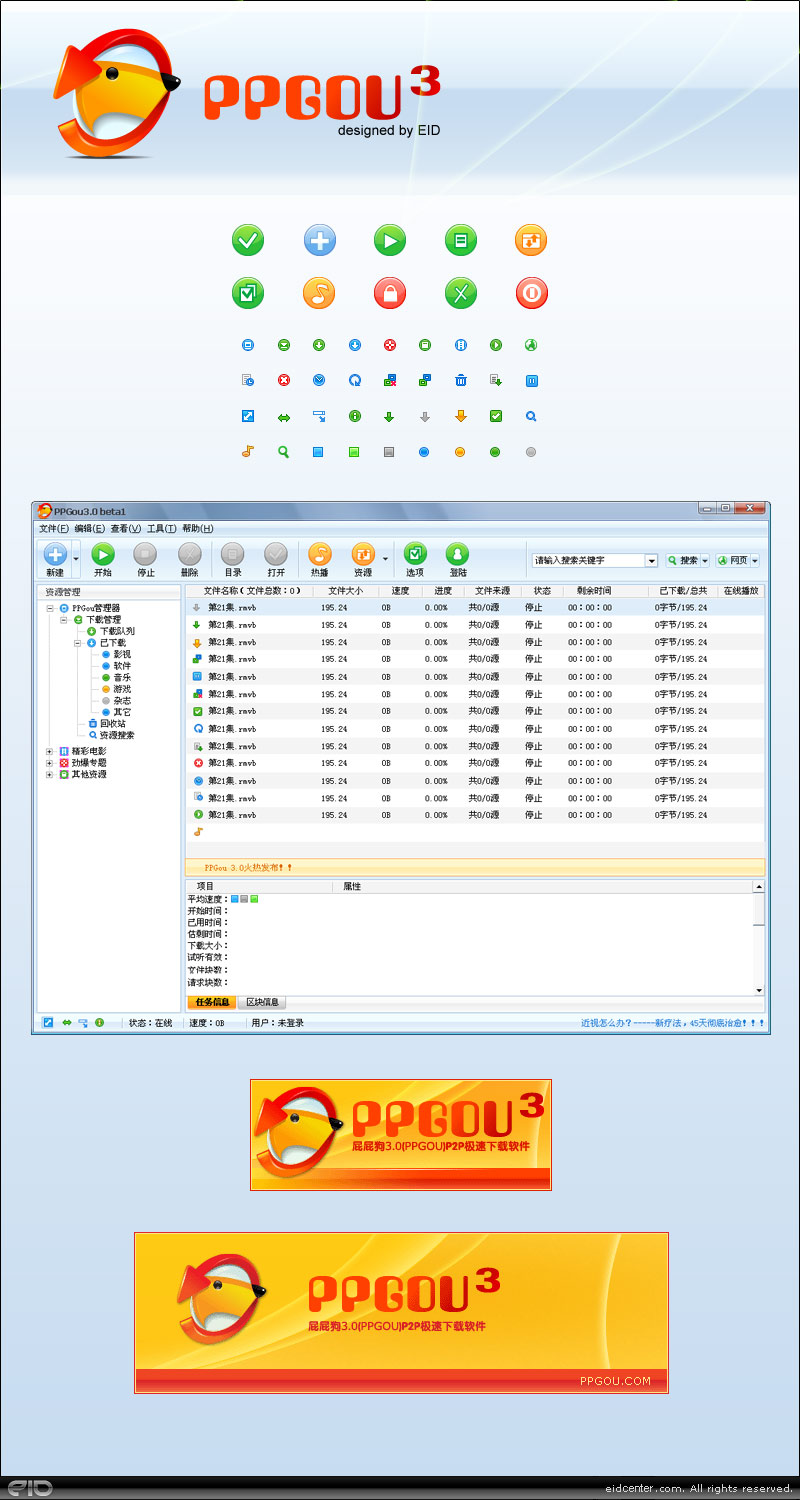The image size is (800, 1500).
Task: Click the PPGou logo icon in title bar
Action: point(45,510)
